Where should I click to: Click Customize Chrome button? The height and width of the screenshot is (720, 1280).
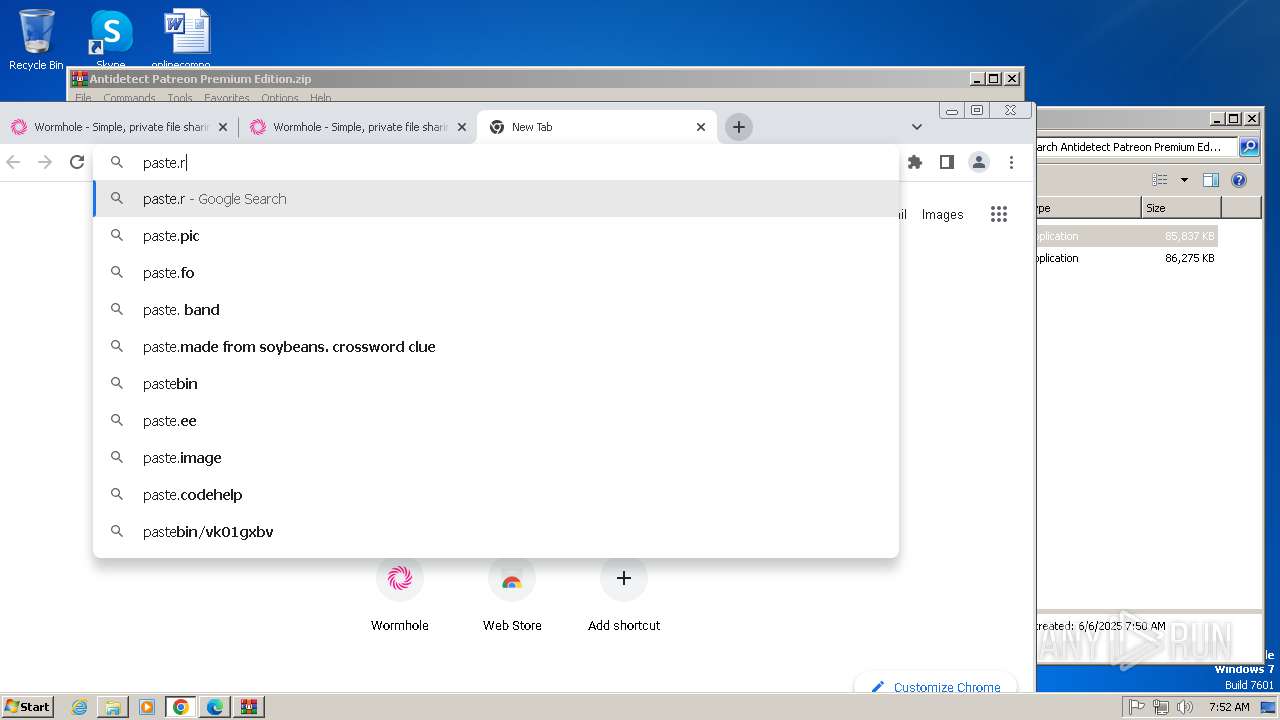pyautogui.click(x=936, y=687)
